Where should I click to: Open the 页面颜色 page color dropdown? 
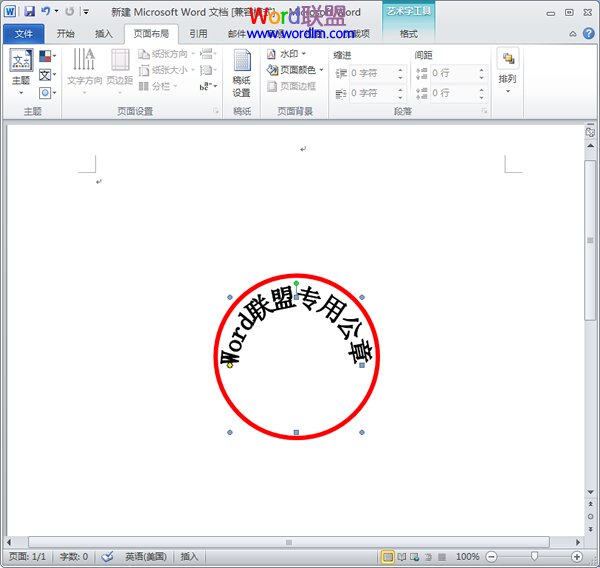[295, 70]
